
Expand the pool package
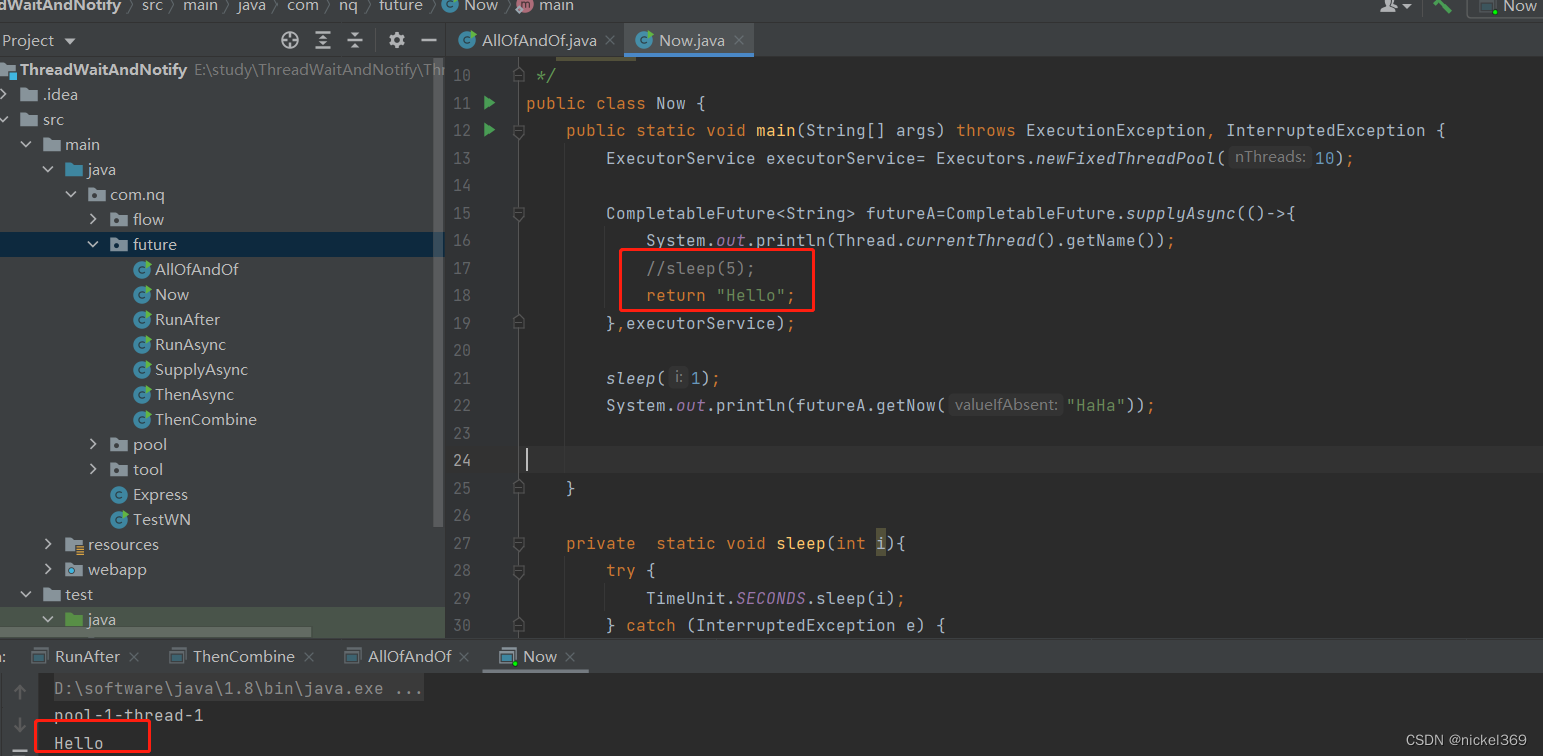pos(93,445)
